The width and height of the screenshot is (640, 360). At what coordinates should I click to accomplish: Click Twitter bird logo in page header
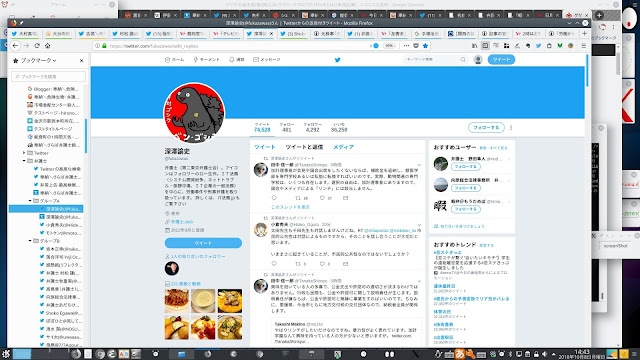338,60
